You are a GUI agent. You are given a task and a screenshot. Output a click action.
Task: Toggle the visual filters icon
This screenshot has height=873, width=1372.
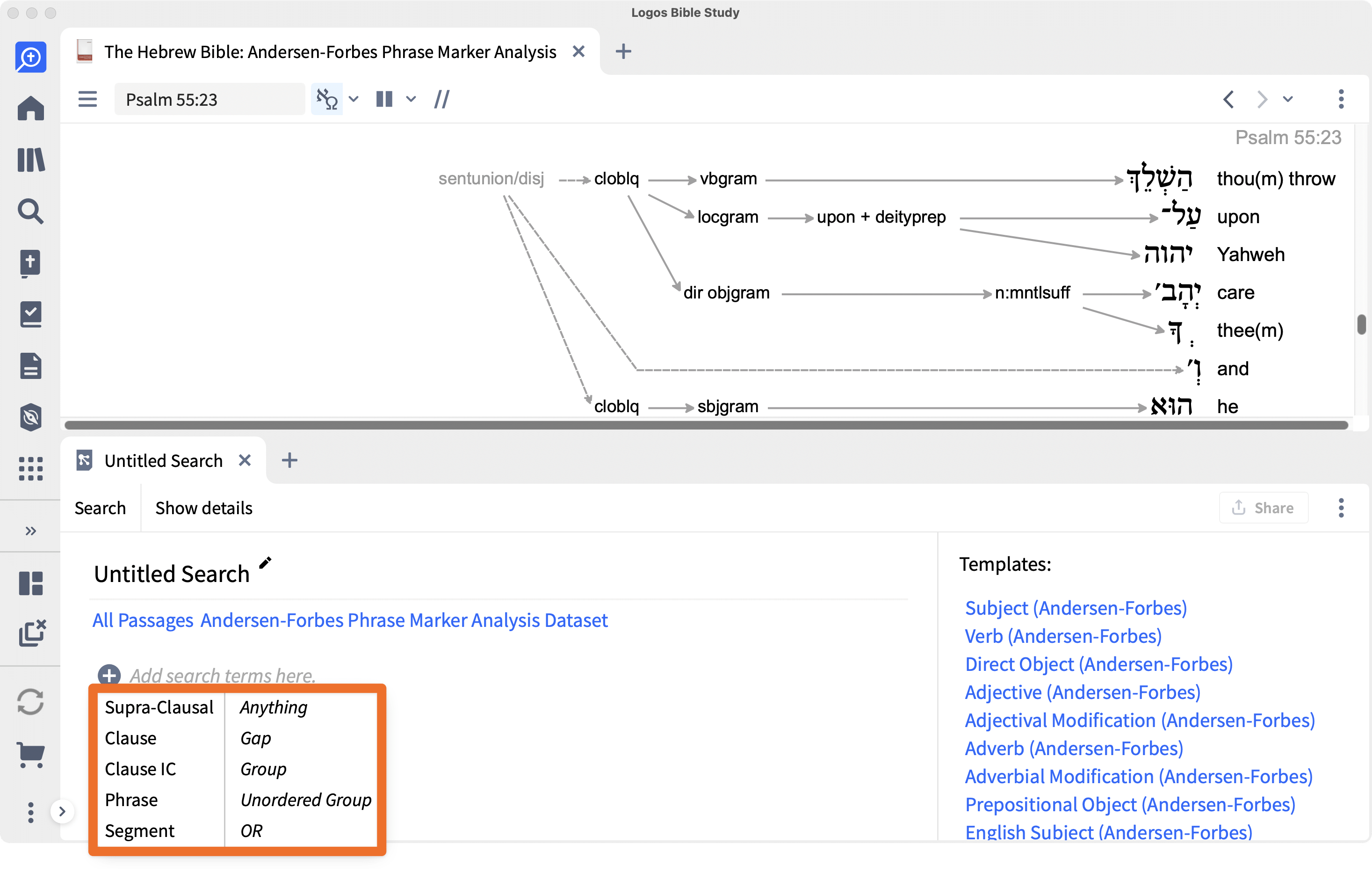click(x=327, y=99)
